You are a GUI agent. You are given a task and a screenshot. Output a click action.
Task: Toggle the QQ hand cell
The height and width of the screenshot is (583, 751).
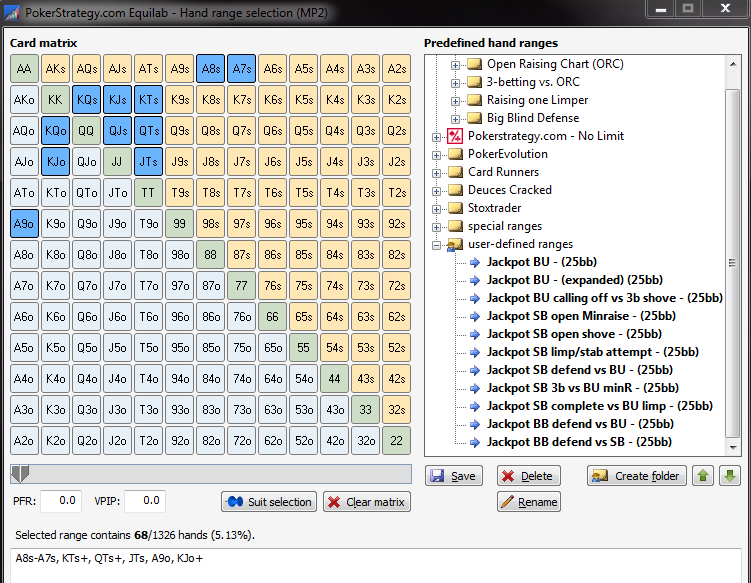[87, 130]
